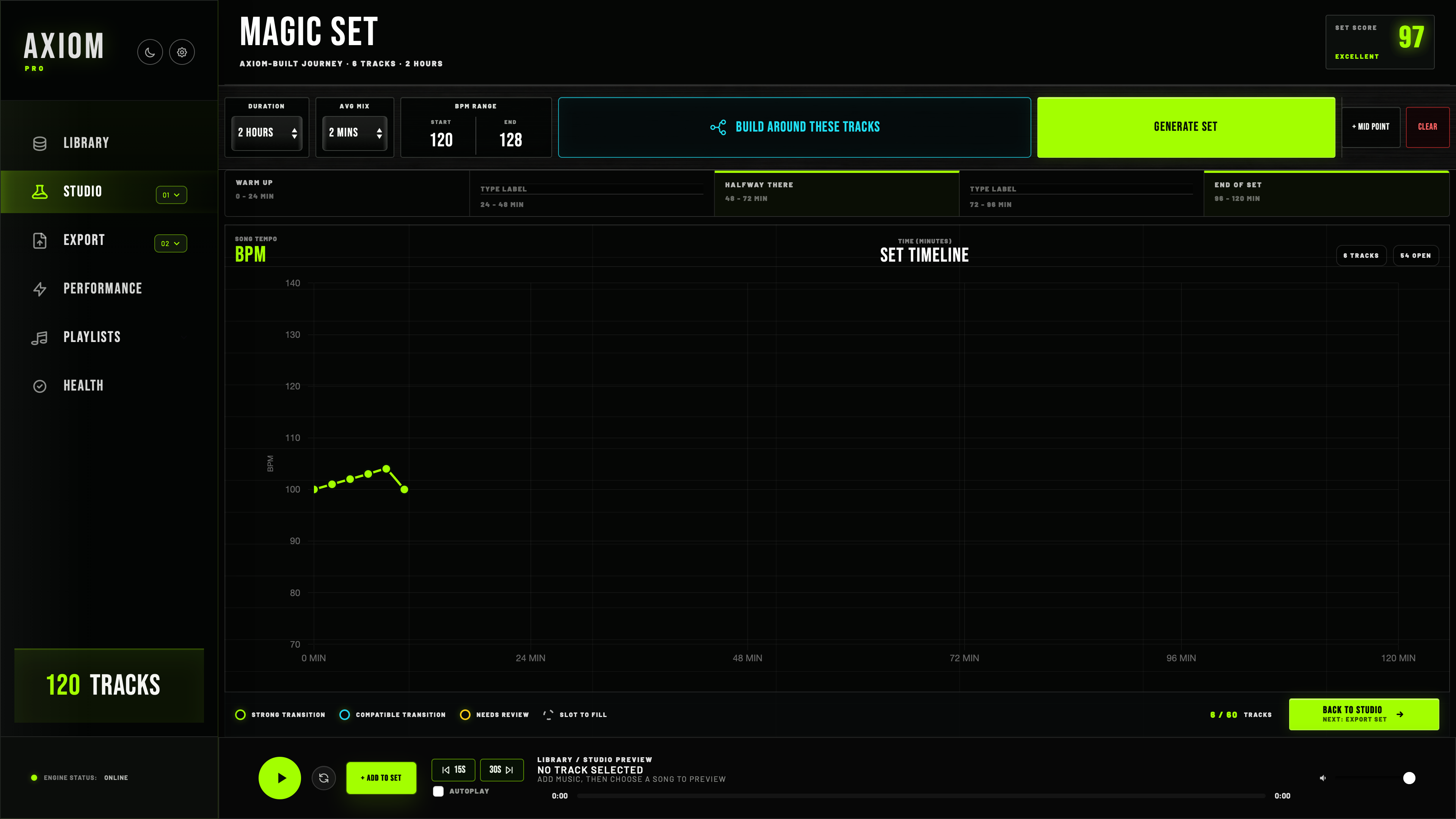Click Generate Set button
Viewport: 1456px width, 819px height.
pyautogui.click(x=1186, y=127)
